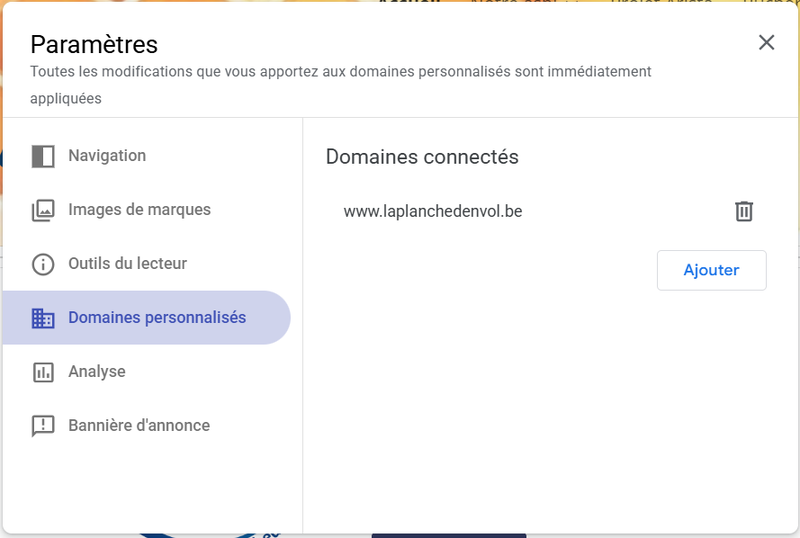Screen dimensions: 800x538
Task: Open Bannière d'annonce settings
Action: [139, 426]
